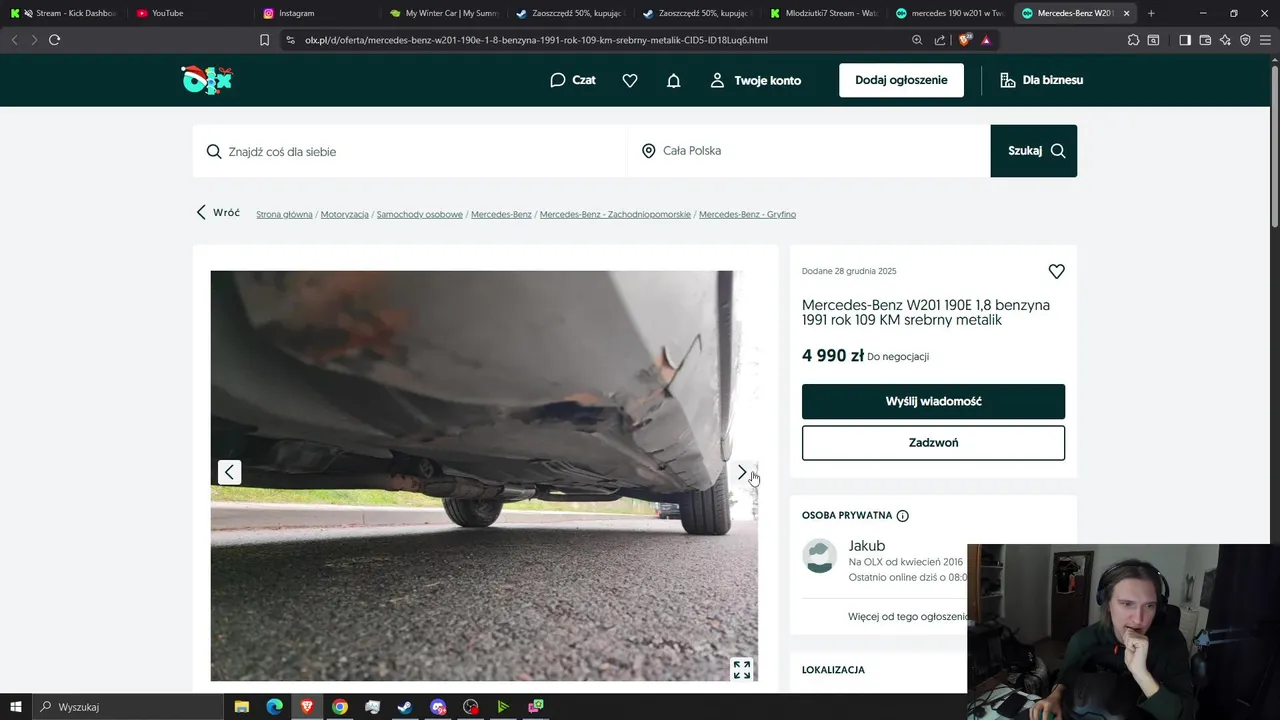Open Osoba prywatna info icon
The width and height of the screenshot is (1280, 720).
[x=903, y=516]
